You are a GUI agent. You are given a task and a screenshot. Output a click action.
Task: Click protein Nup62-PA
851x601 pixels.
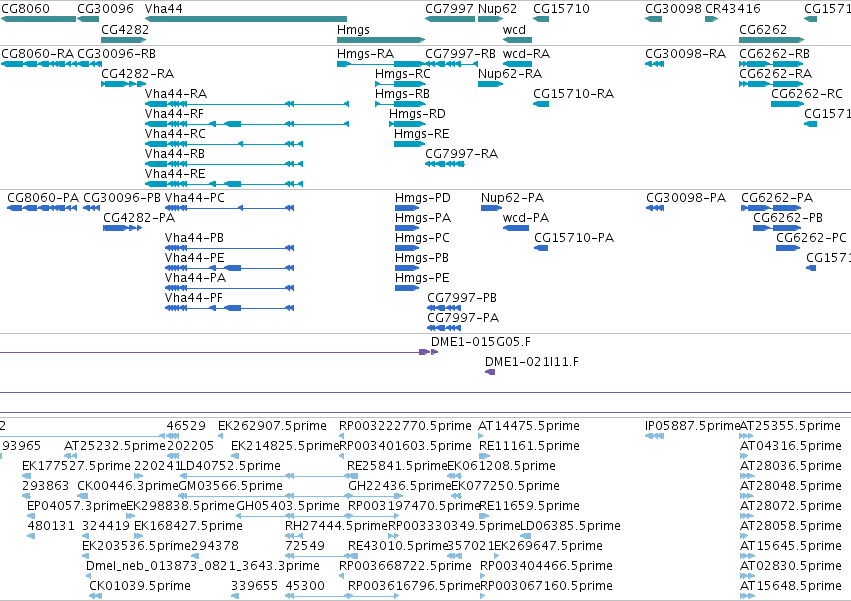click(x=512, y=198)
